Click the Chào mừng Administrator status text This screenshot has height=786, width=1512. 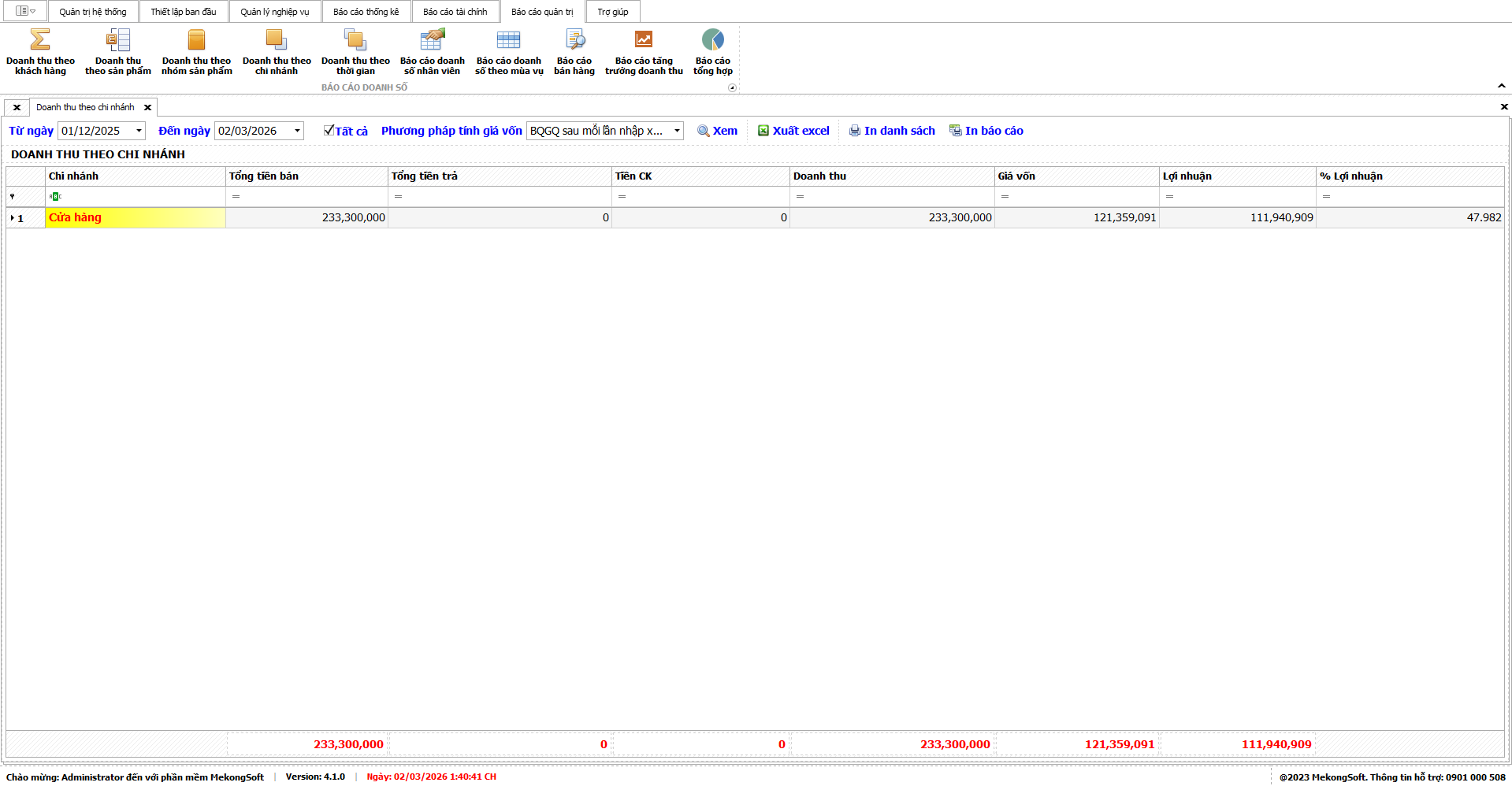[x=135, y=777]
